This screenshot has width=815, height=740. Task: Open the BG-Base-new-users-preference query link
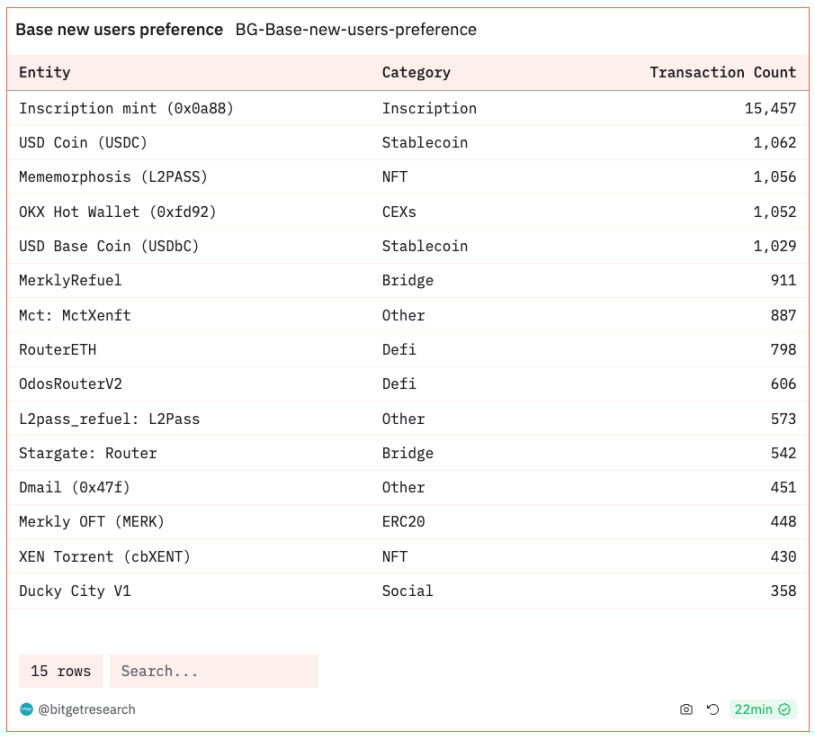pyautogui.click(x=356, y=30)
